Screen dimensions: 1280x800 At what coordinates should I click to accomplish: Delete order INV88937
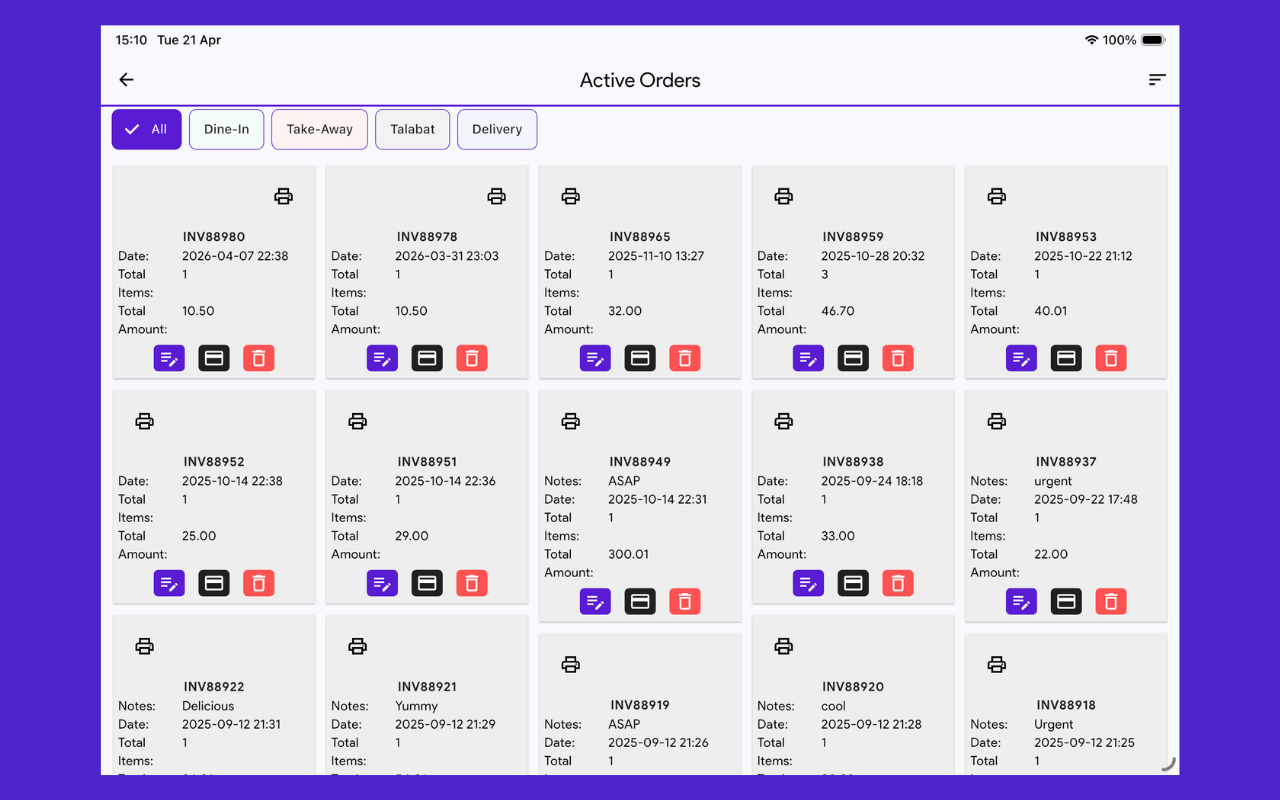1111,601
